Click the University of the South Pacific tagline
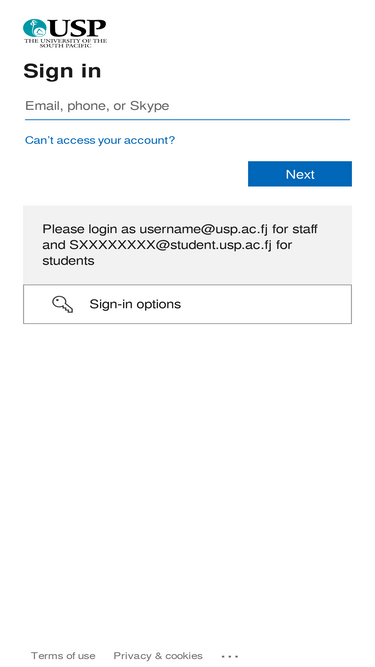The height and width of the screenshot is (667, 375). tap(65, 43)
